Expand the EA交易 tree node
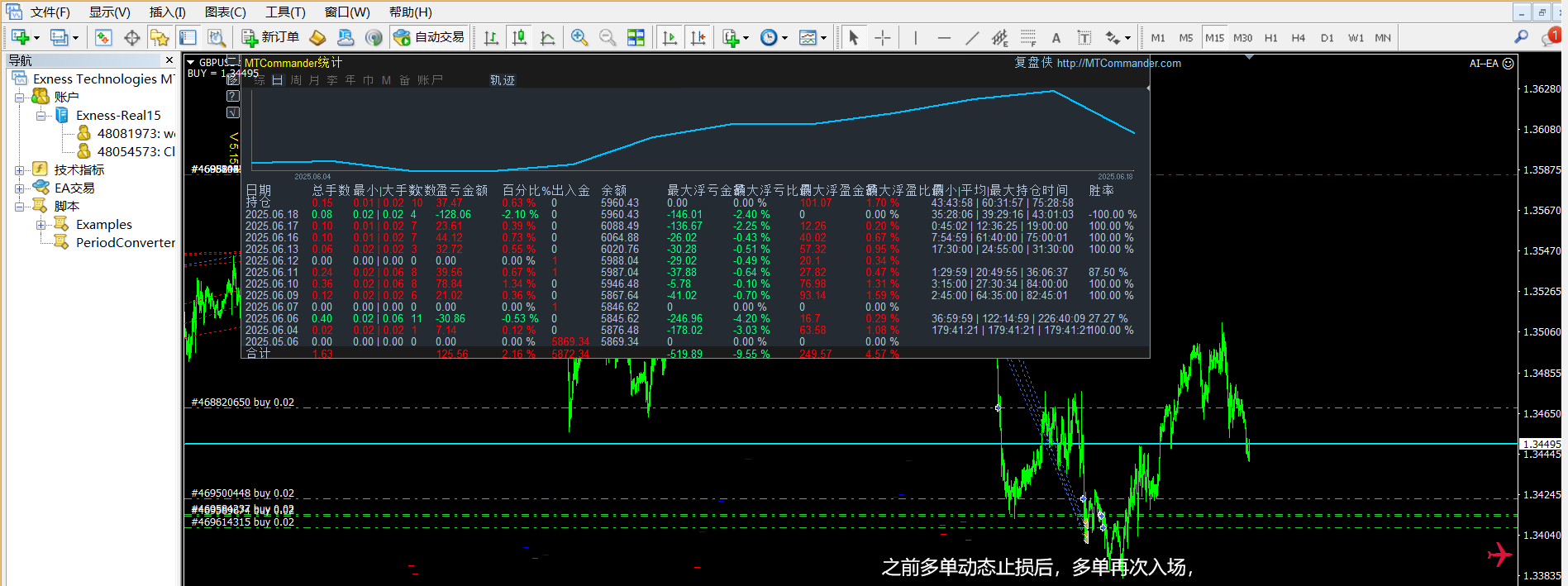The height and width of the screenshot is (586, 1568). coord(19,188)
